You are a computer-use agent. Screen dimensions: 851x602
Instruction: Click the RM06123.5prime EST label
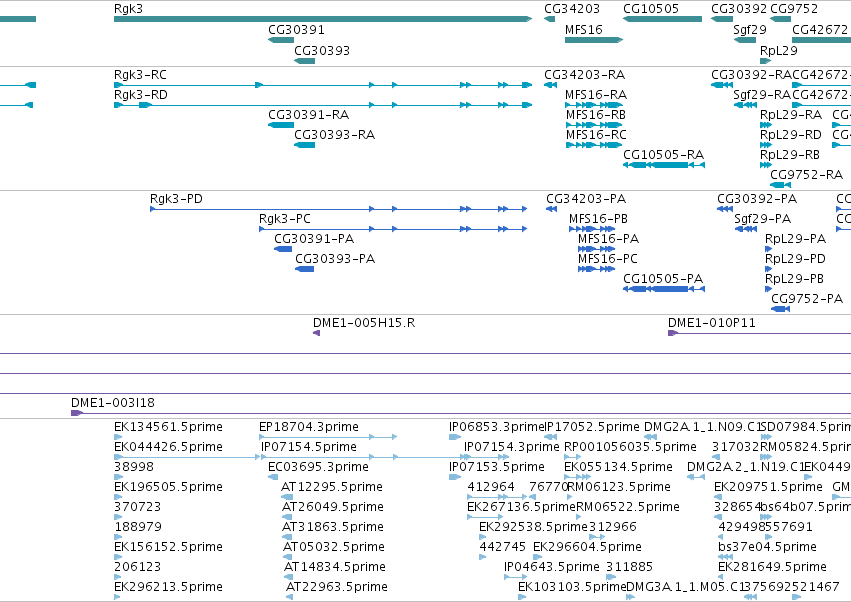click(619, 487)
